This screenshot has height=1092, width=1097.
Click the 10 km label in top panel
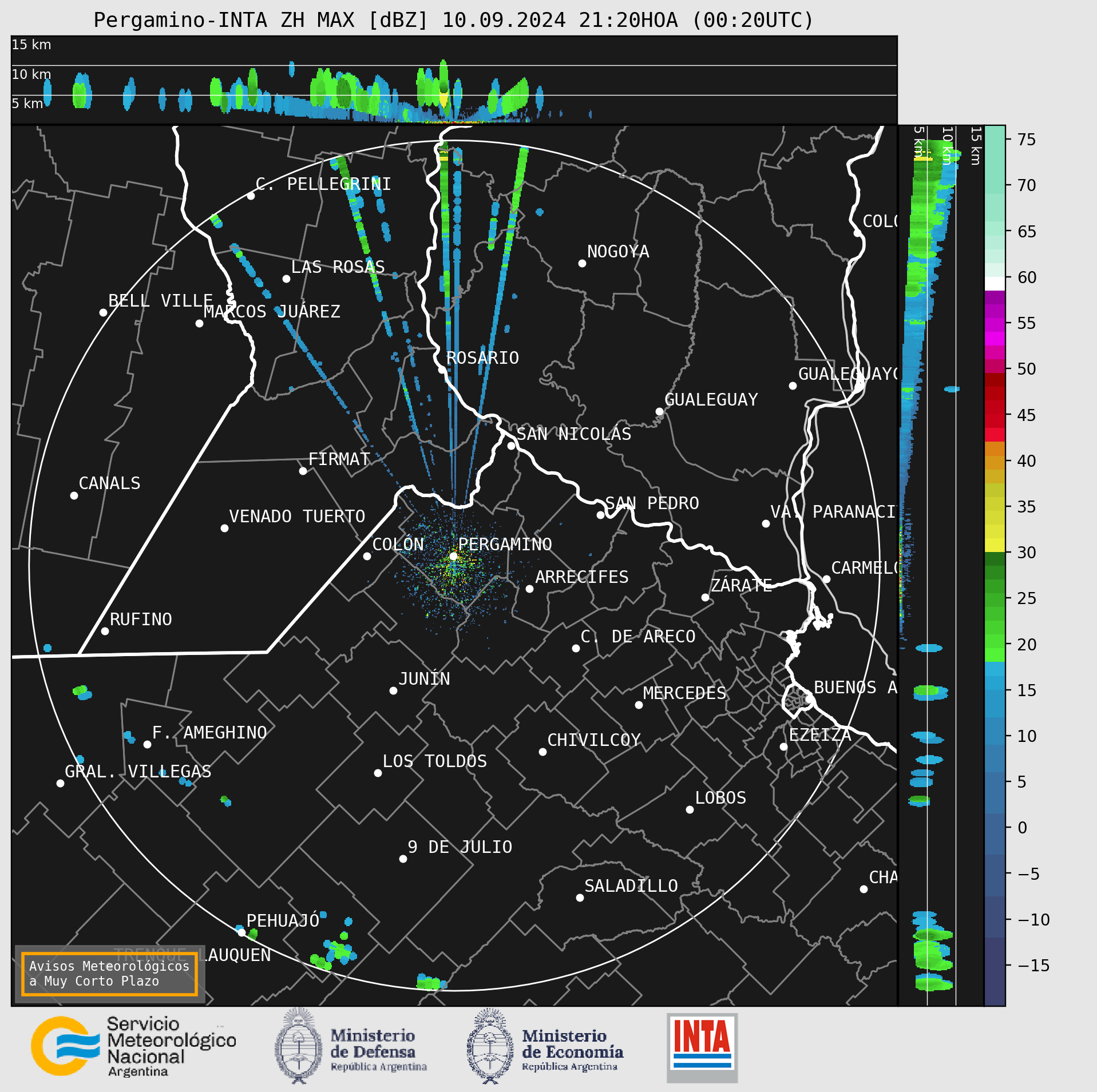click(x=31, y=74)
